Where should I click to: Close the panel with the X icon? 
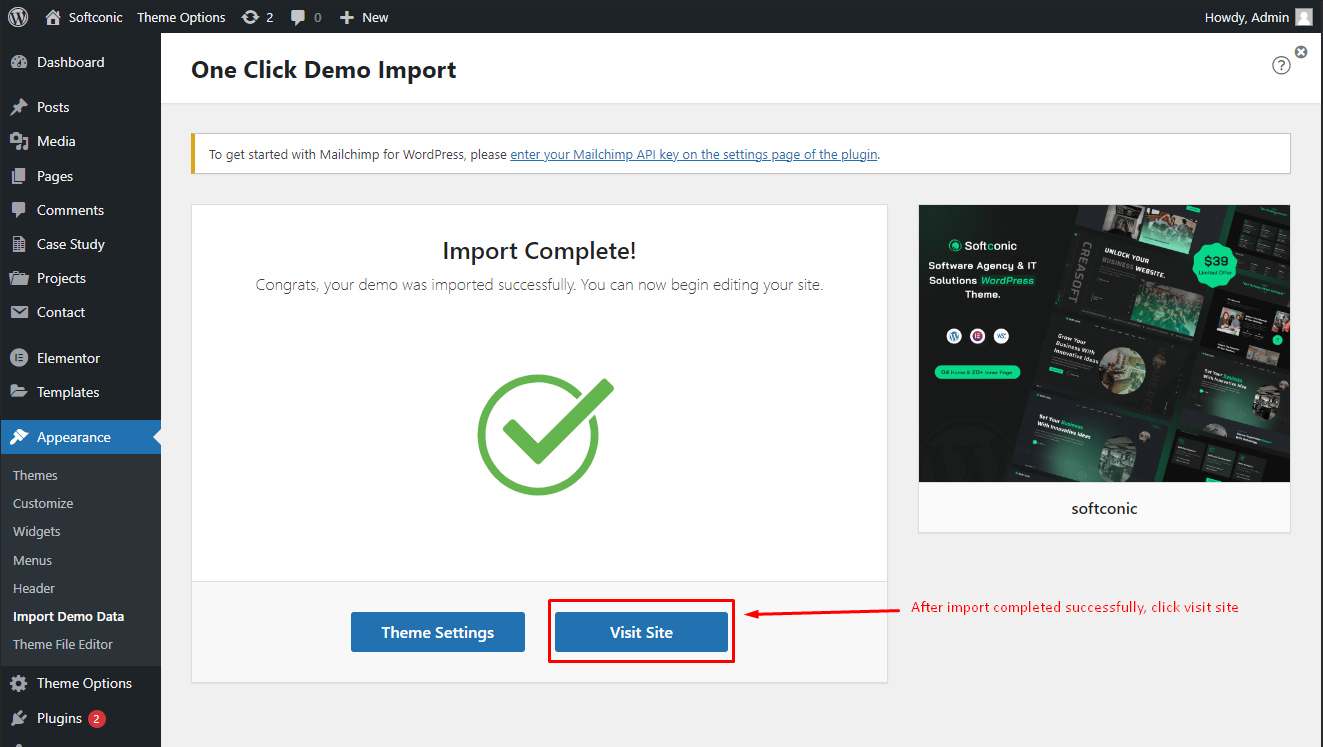(1301, 51)
